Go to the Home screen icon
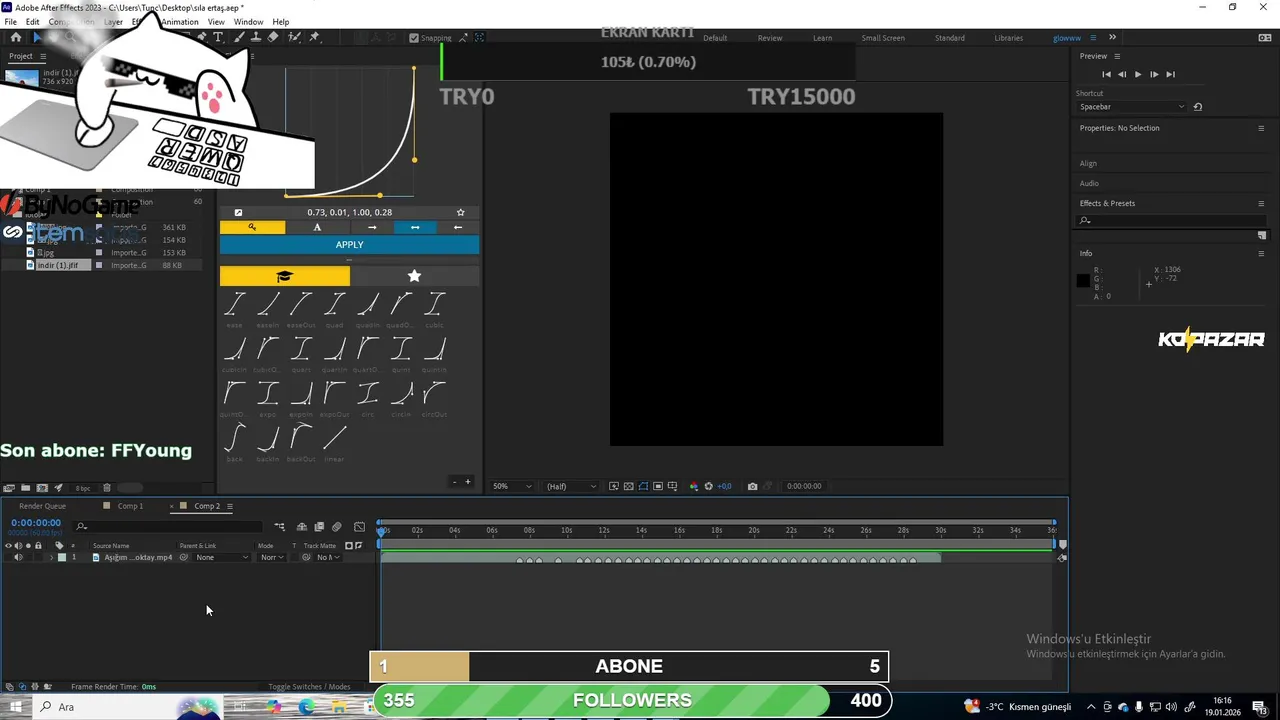1280x720 pixels. 15,37
